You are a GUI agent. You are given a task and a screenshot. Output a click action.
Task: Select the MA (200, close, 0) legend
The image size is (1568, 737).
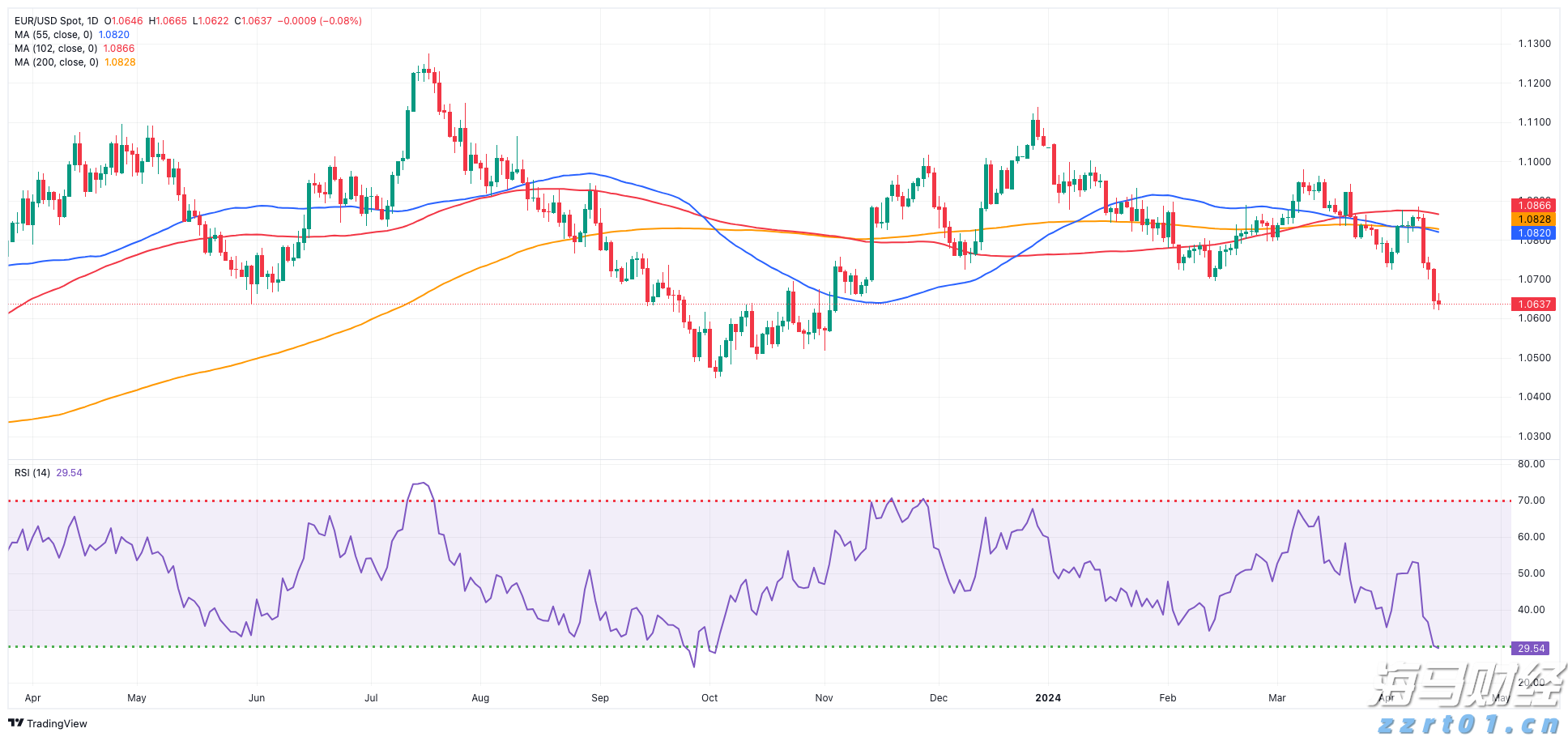coord(56,62)
